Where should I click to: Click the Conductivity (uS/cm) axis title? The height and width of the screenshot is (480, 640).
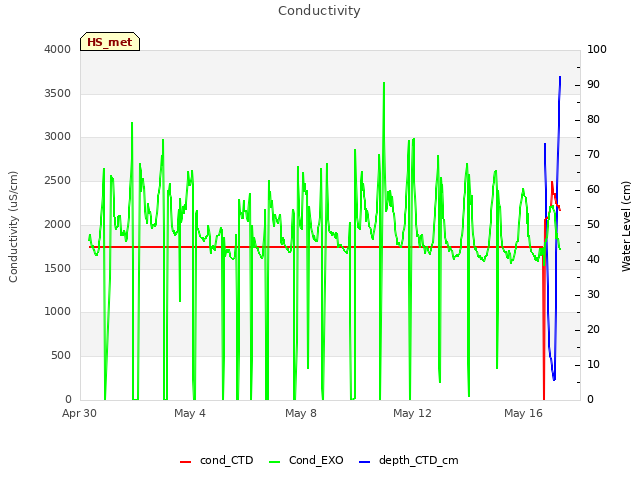(x=13, y=227)
